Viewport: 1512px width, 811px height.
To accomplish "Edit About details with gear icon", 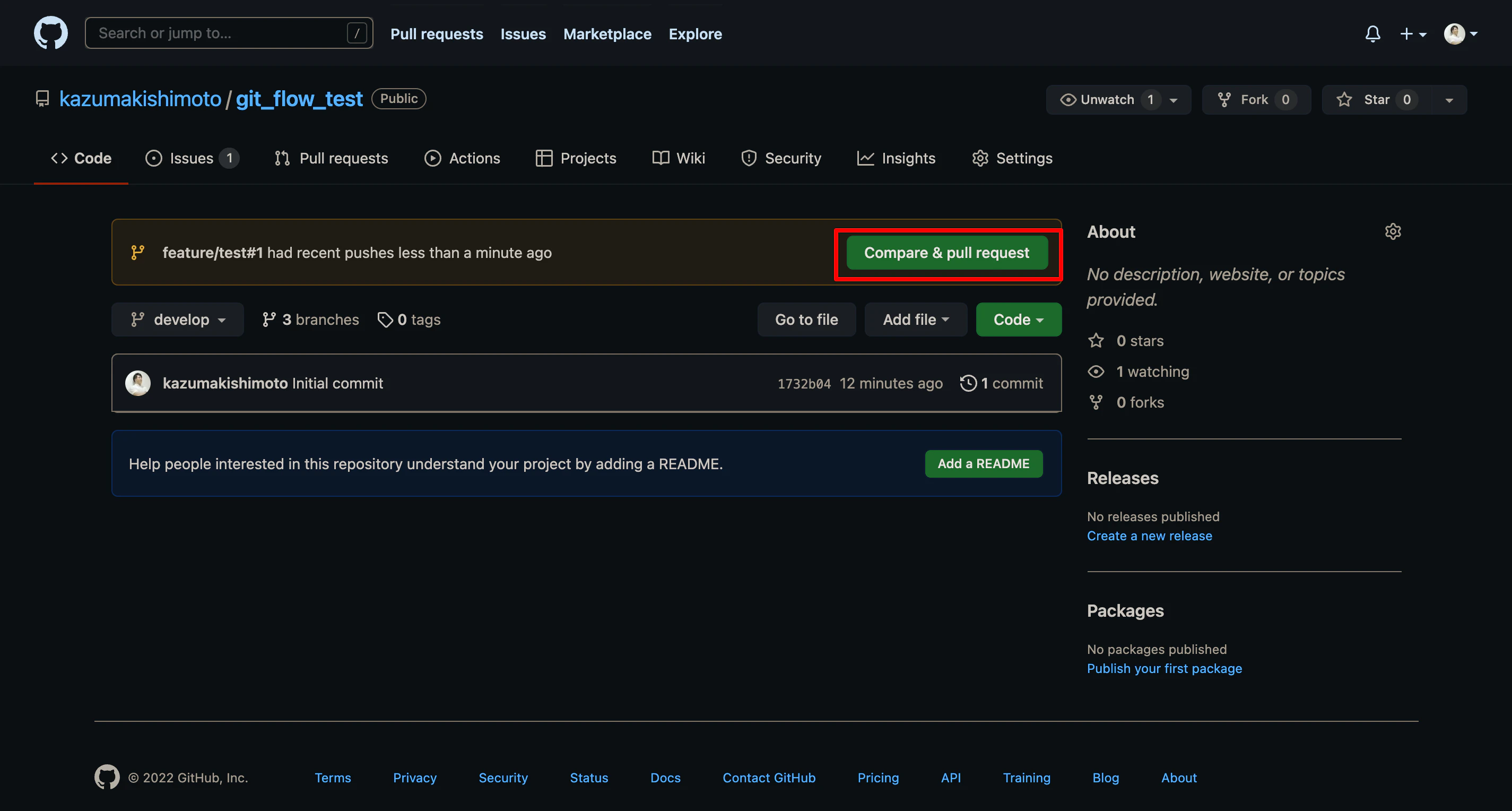I will click(1393, 231).
